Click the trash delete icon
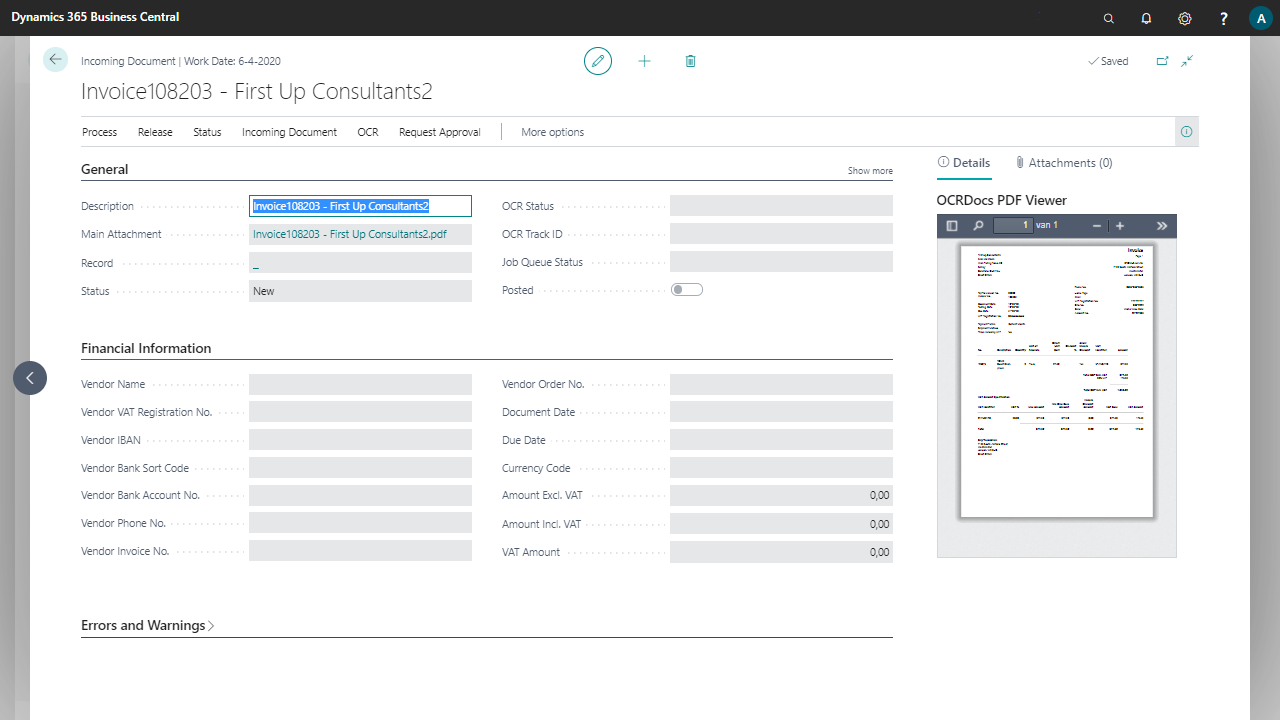 [690, 61]
